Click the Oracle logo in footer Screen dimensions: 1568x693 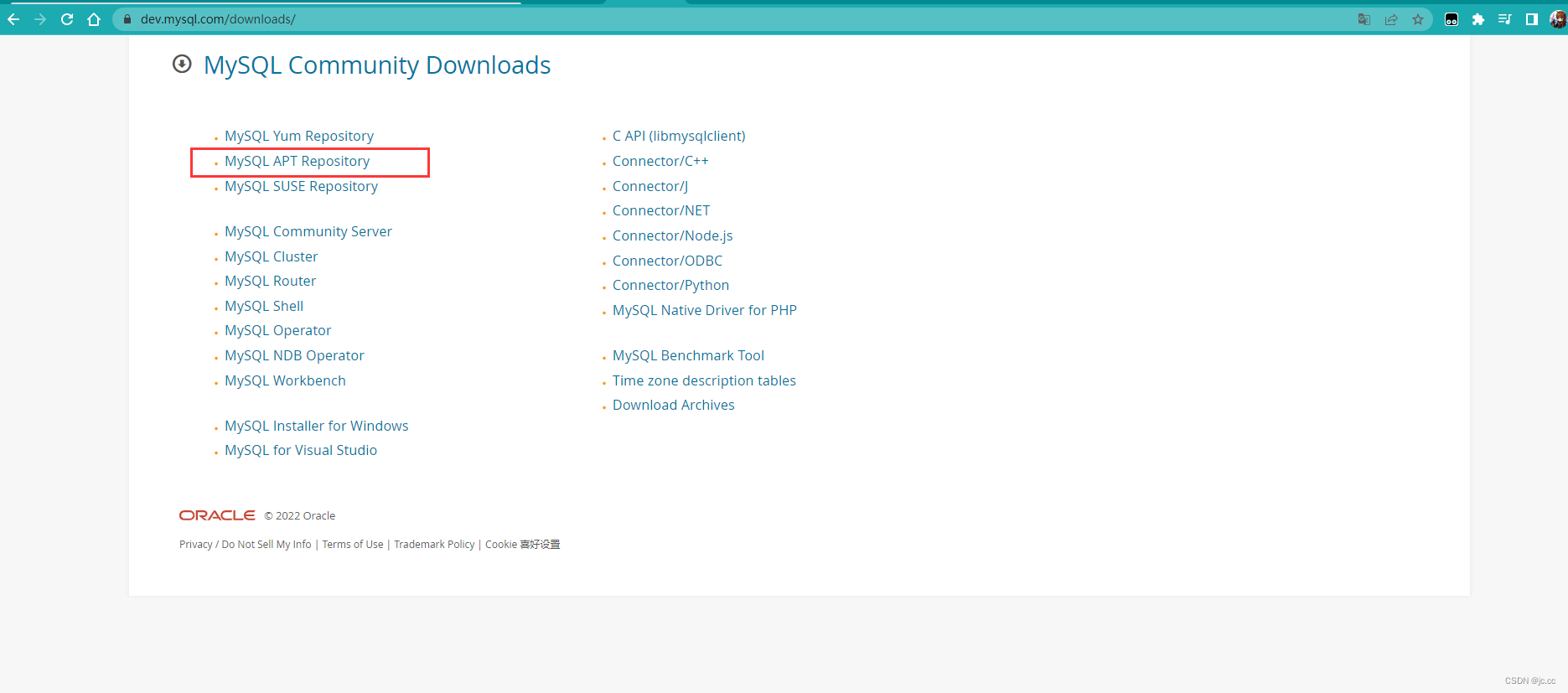click(x=217, y=515)
